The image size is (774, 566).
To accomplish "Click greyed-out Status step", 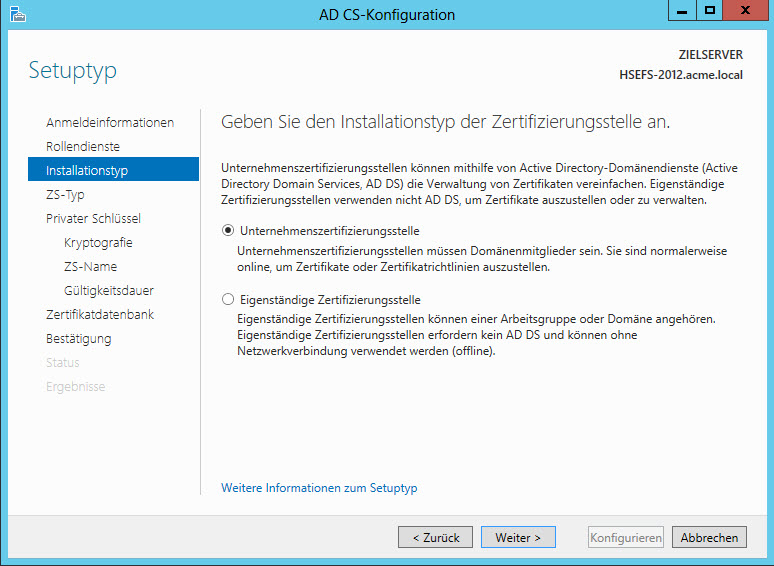I will (x=63, y=363).
